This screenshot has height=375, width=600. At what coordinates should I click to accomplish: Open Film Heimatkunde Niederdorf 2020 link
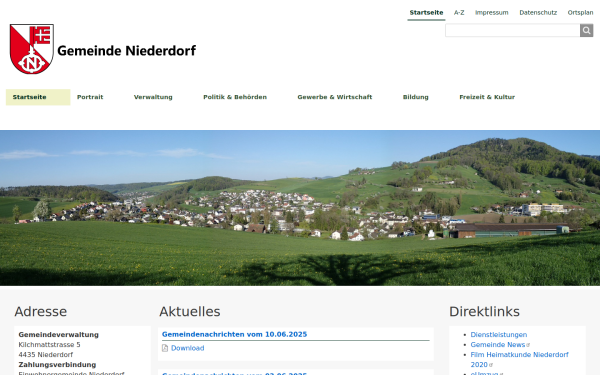(x=519, y=359)
